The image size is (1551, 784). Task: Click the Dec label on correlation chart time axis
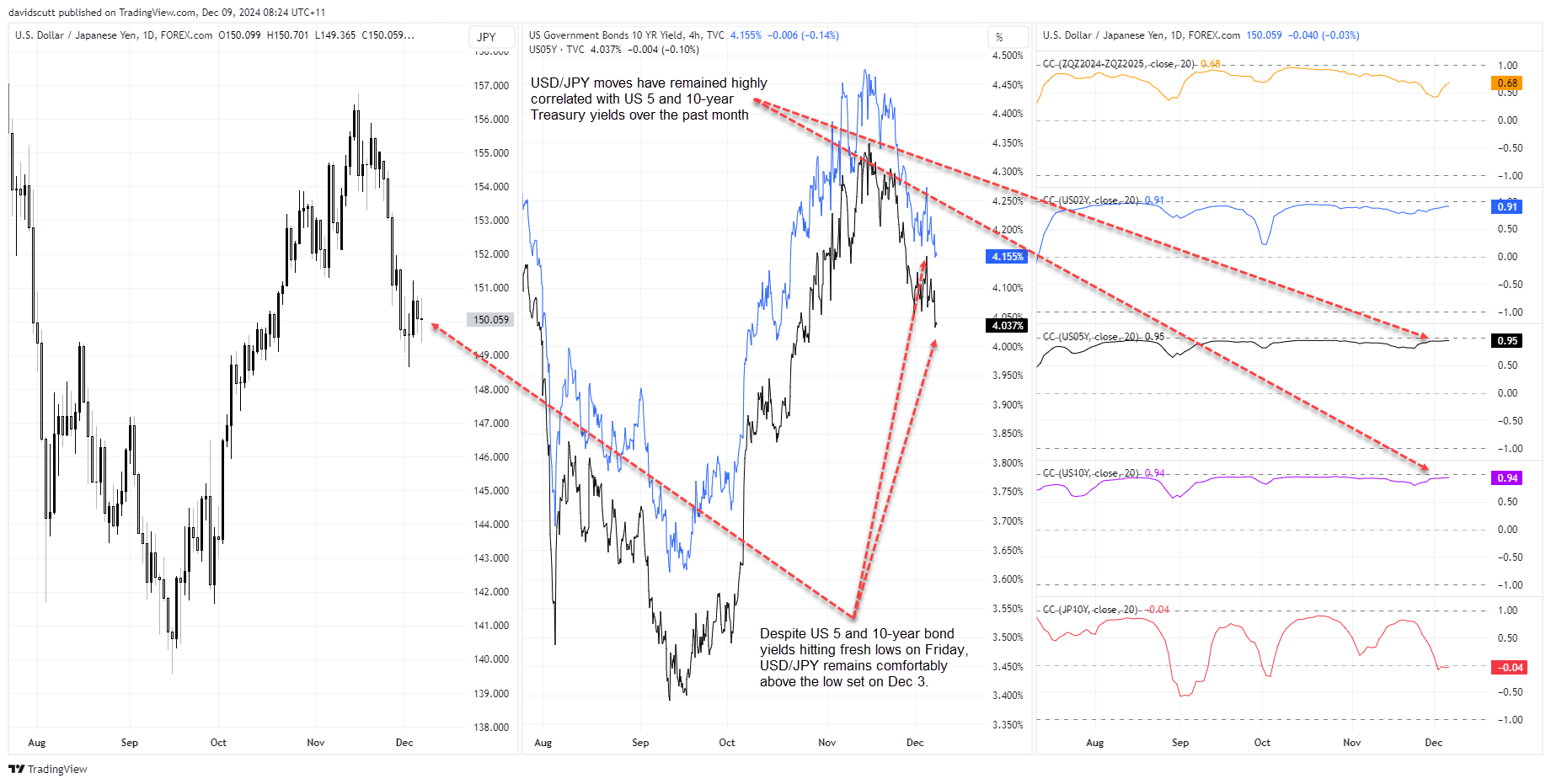[x=1434, y=743]
